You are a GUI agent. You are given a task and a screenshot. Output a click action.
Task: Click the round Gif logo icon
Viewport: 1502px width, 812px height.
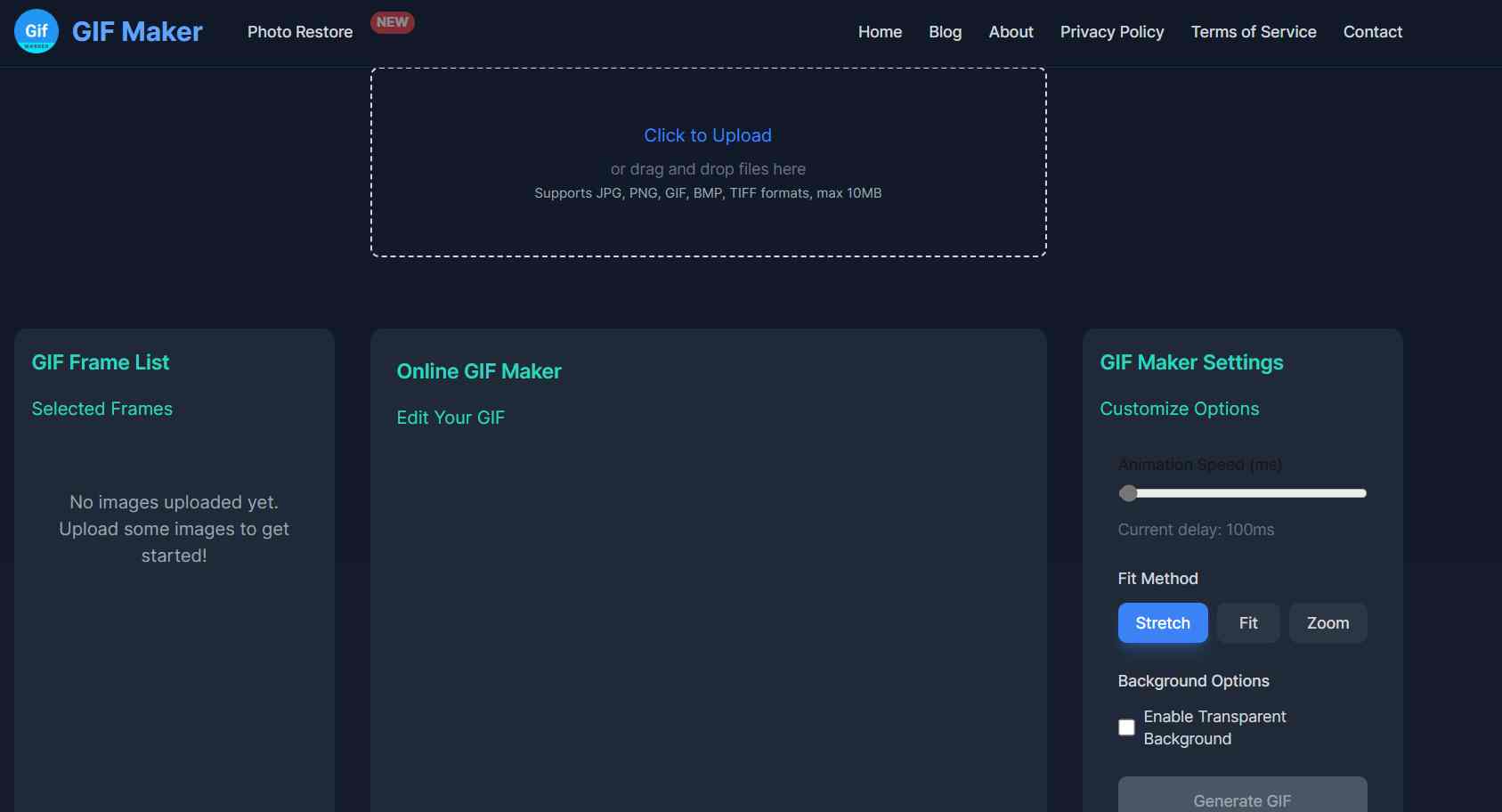pos(37,31)
